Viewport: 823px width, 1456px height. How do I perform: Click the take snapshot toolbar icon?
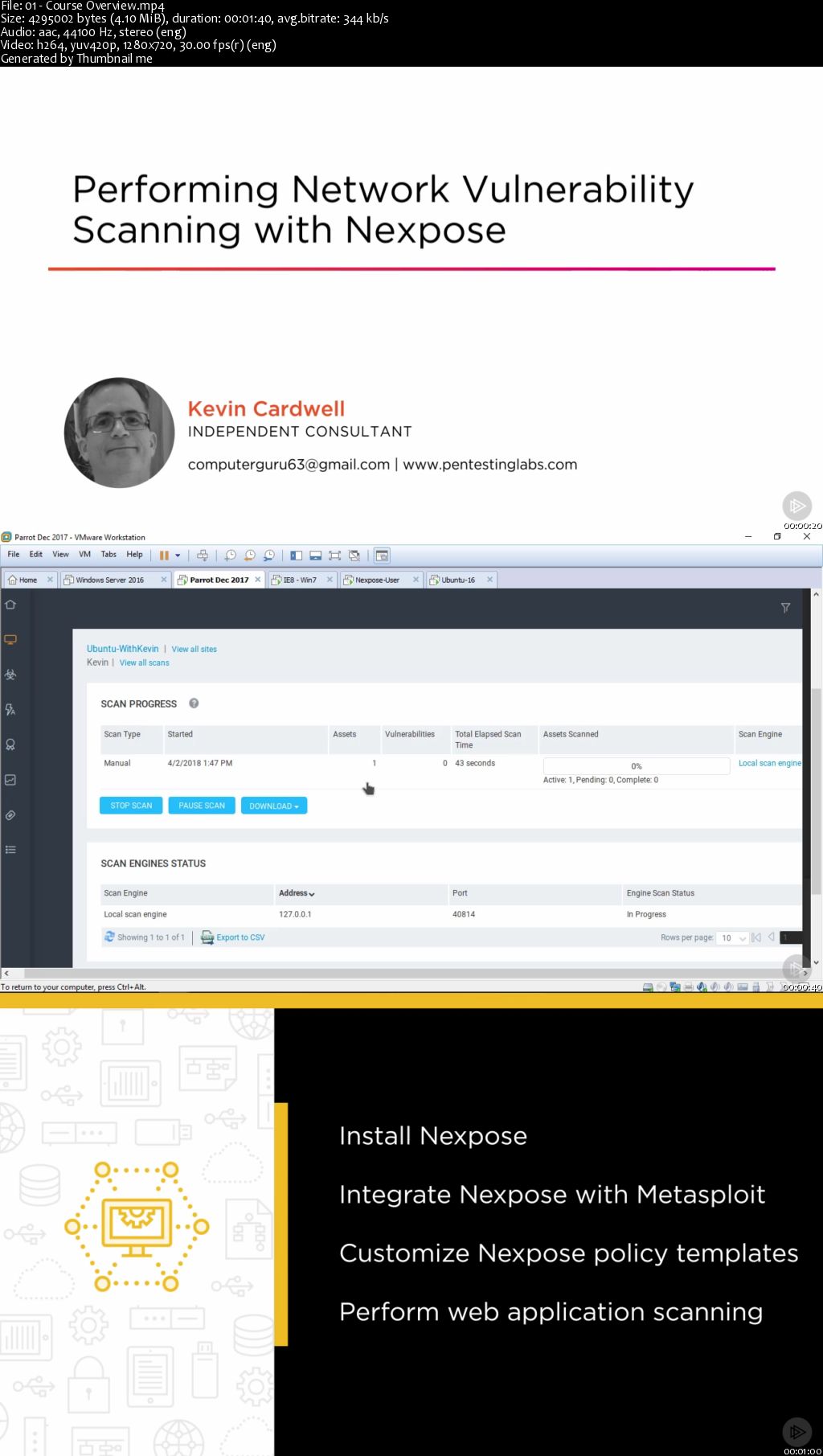point(231,556)
